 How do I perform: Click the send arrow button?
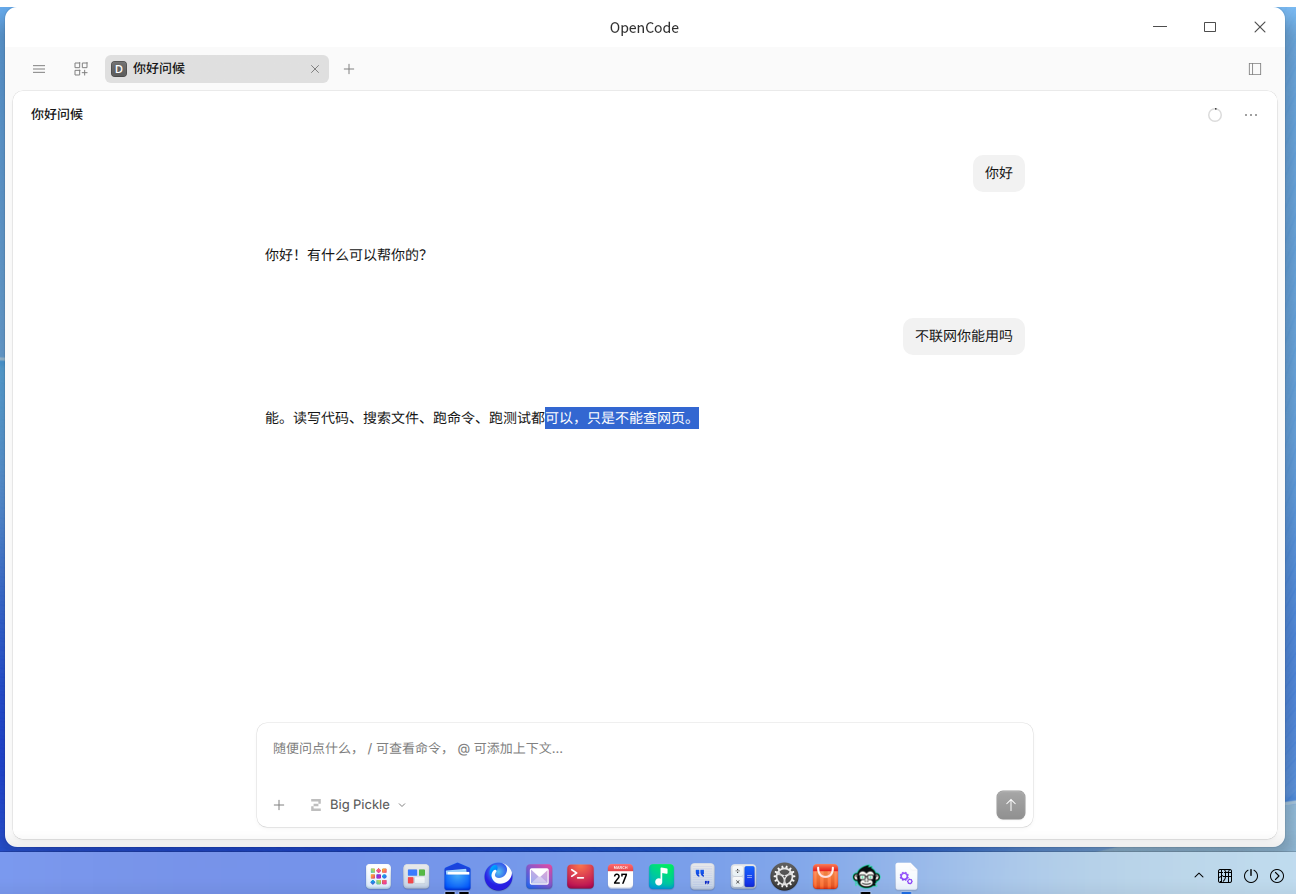point(1011,805)
